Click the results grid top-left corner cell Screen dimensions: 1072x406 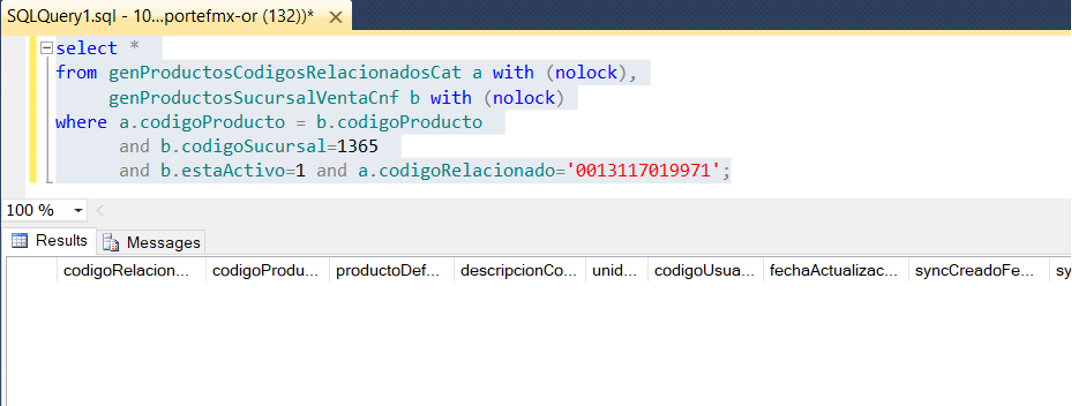pos(31,270)
